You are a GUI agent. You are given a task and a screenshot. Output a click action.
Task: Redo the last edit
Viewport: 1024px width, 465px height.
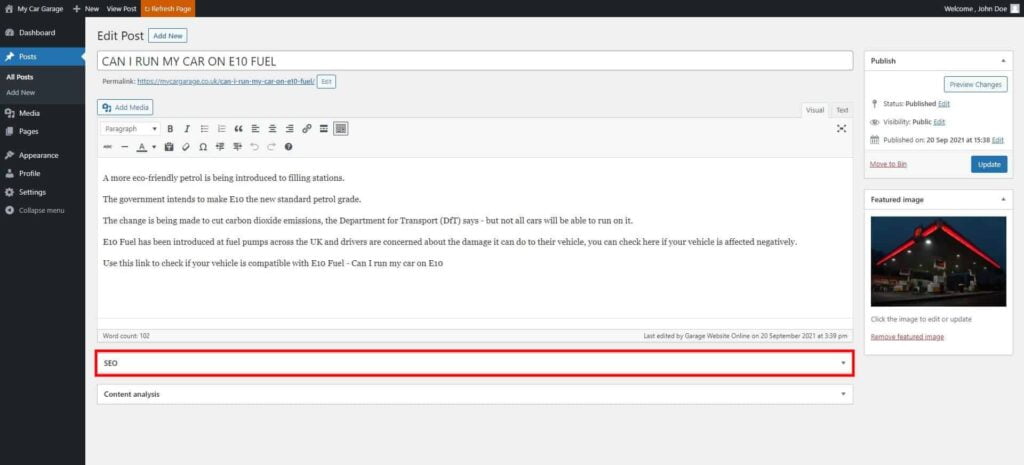[x=272, y=147]
